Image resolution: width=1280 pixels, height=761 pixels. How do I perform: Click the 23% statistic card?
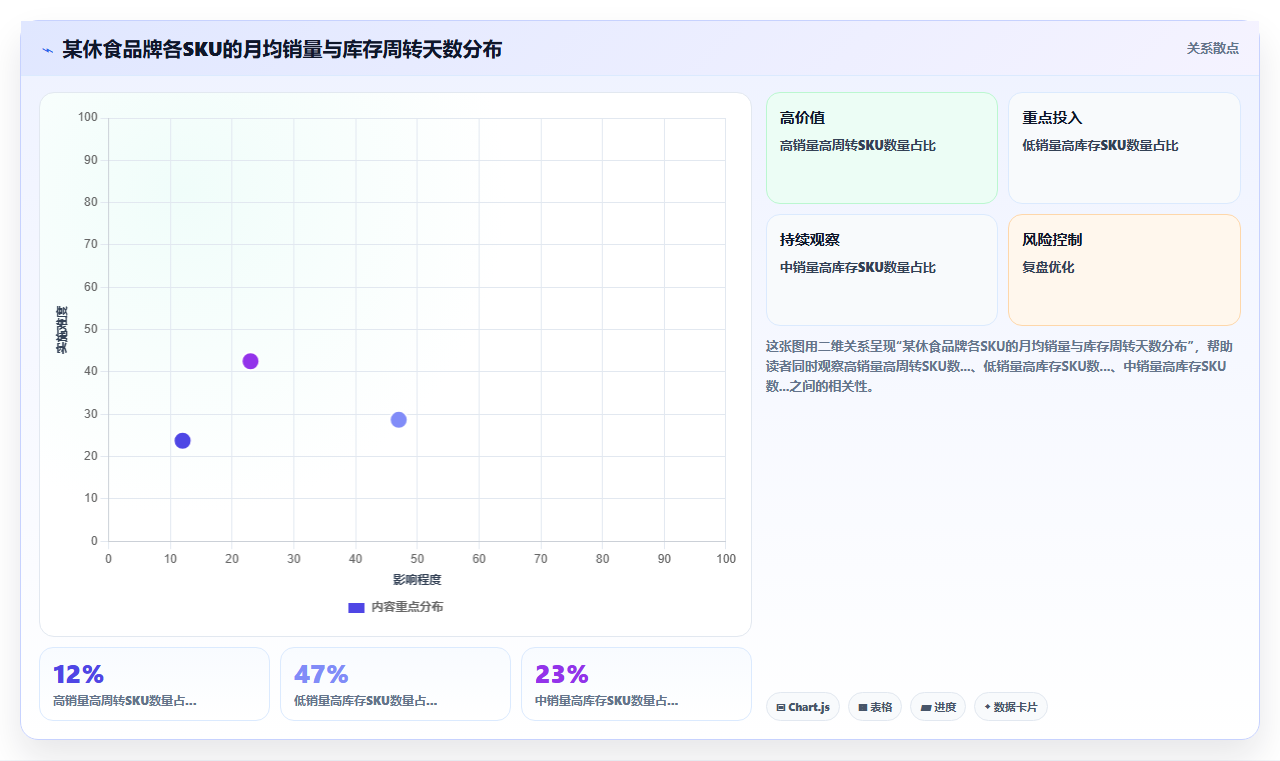tap(636, 684)
